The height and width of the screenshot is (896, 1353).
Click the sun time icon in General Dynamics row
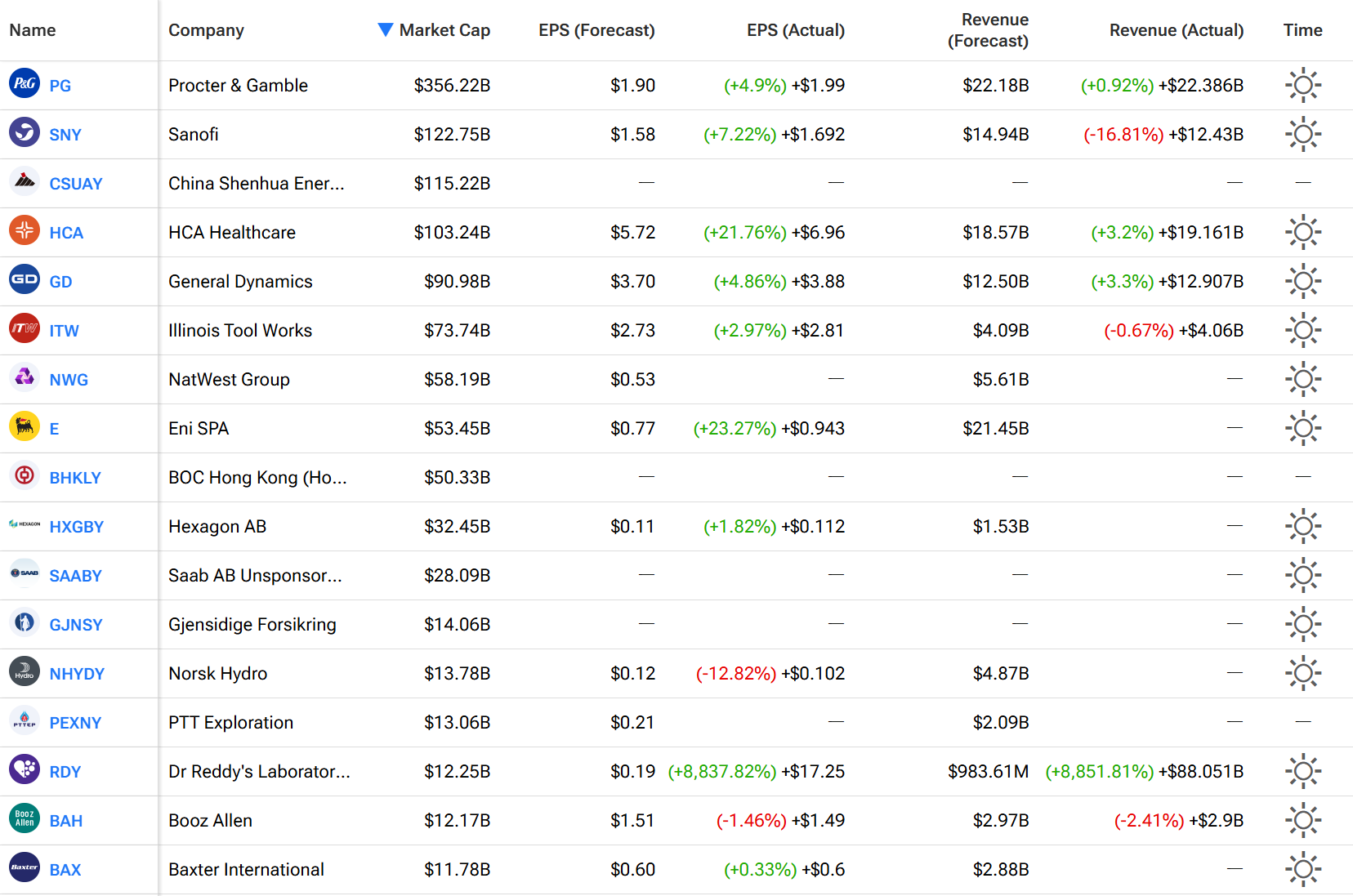point(1303,281)
